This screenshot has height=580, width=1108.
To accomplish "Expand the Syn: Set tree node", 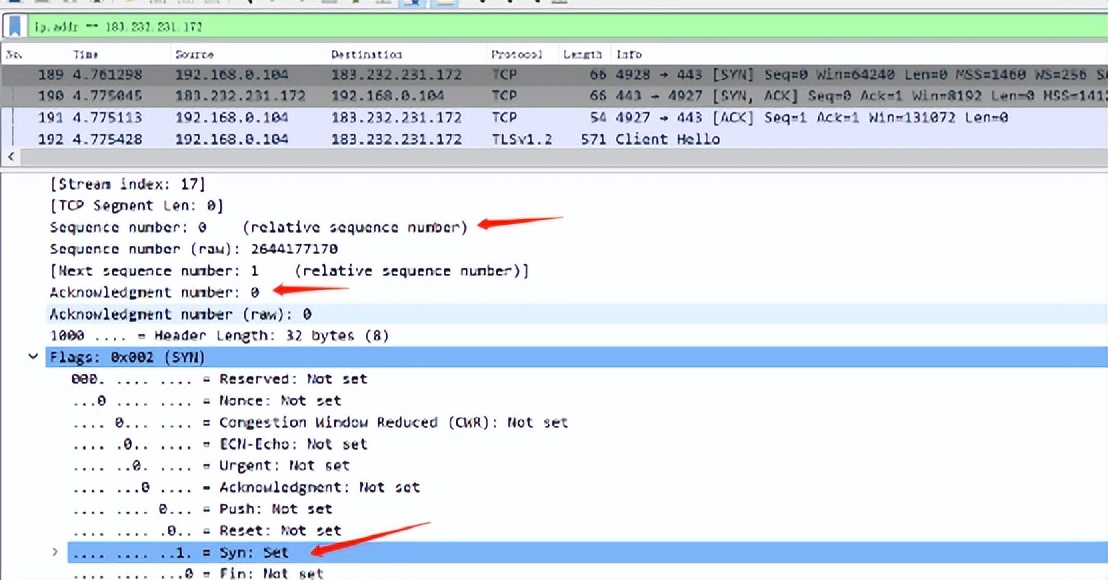I will 55,552.
